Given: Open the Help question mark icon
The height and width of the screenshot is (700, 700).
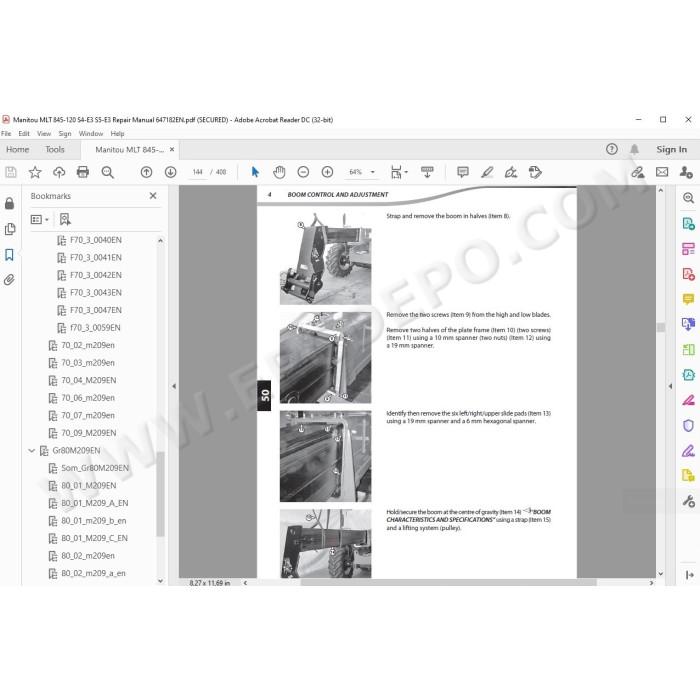Looking at the screenshot, I should click(x=612, y=150).
